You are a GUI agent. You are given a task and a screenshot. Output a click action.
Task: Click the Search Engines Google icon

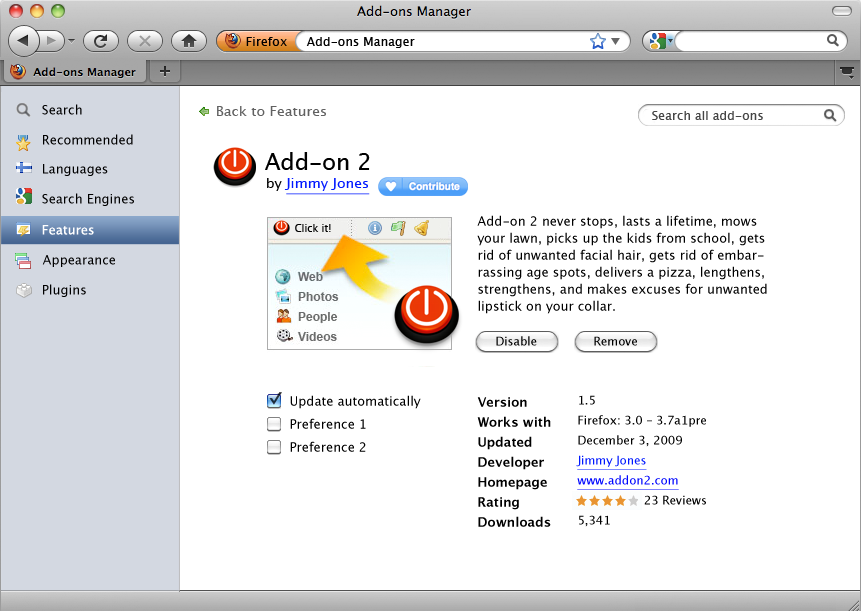pyautogui.click(x=24, y=196)
